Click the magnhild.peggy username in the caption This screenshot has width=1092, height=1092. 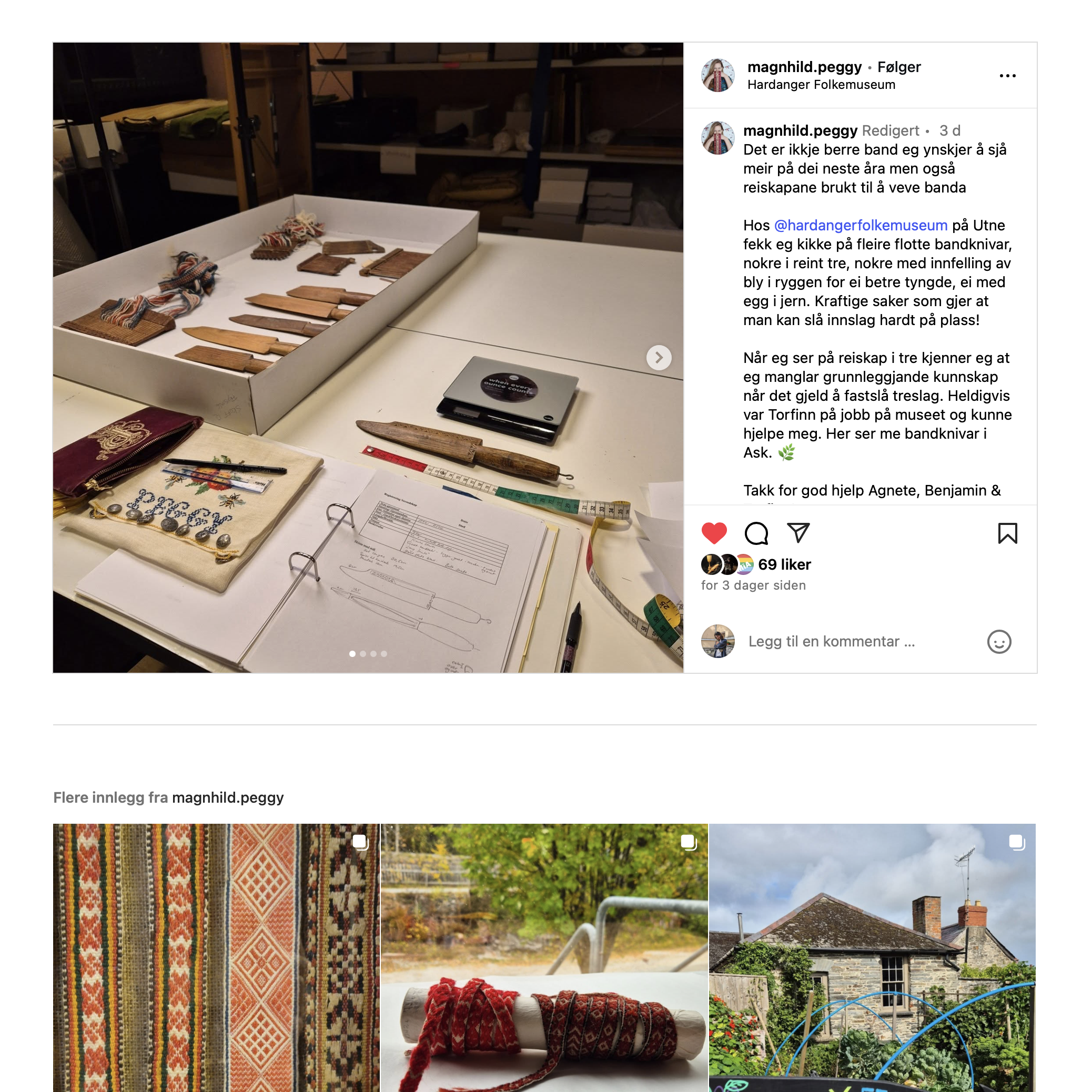tap(800, 130)
